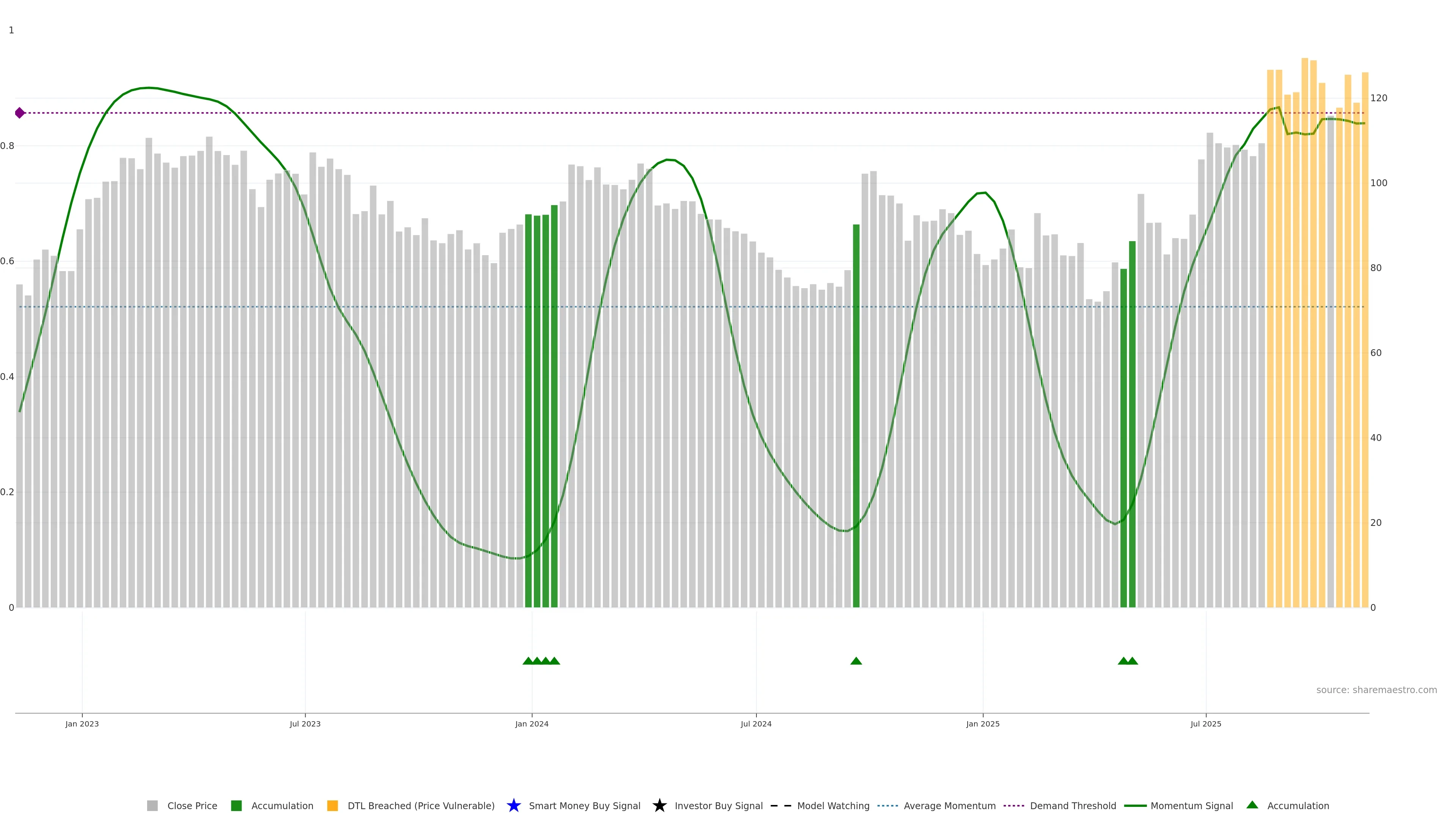Click the Average Momentum dotted legend line

click(x=887, y=806)
